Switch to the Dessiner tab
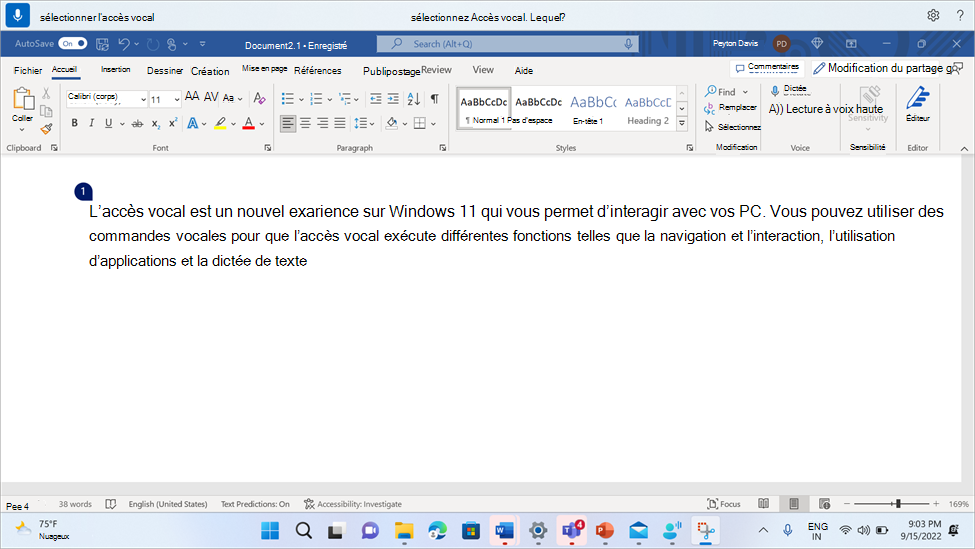The image size is (975, 549). (x=165, y=71)
